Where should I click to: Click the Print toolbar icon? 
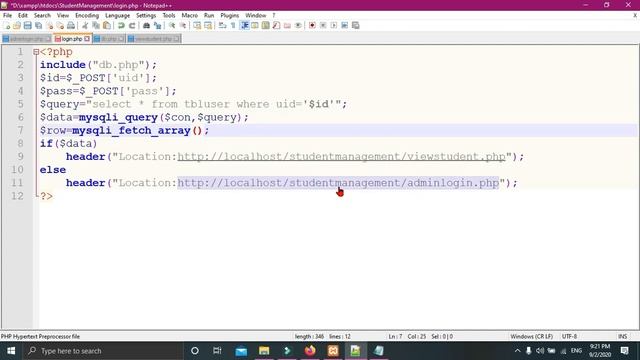click(71, 26)
